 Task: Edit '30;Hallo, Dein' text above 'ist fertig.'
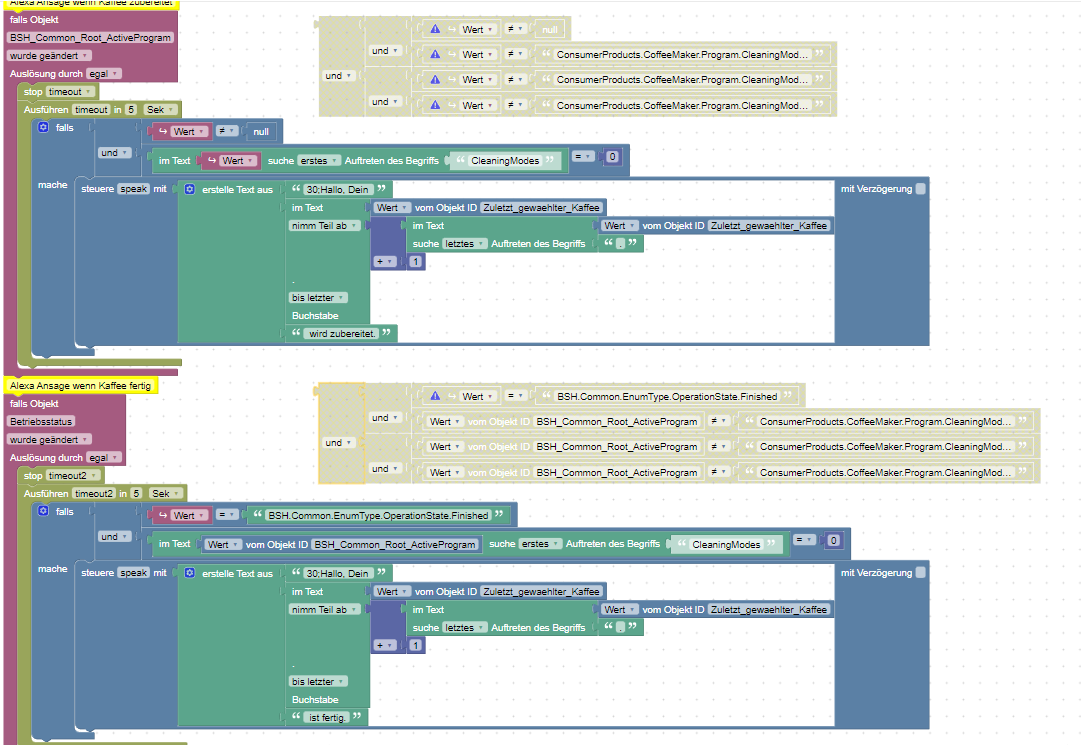337,573
